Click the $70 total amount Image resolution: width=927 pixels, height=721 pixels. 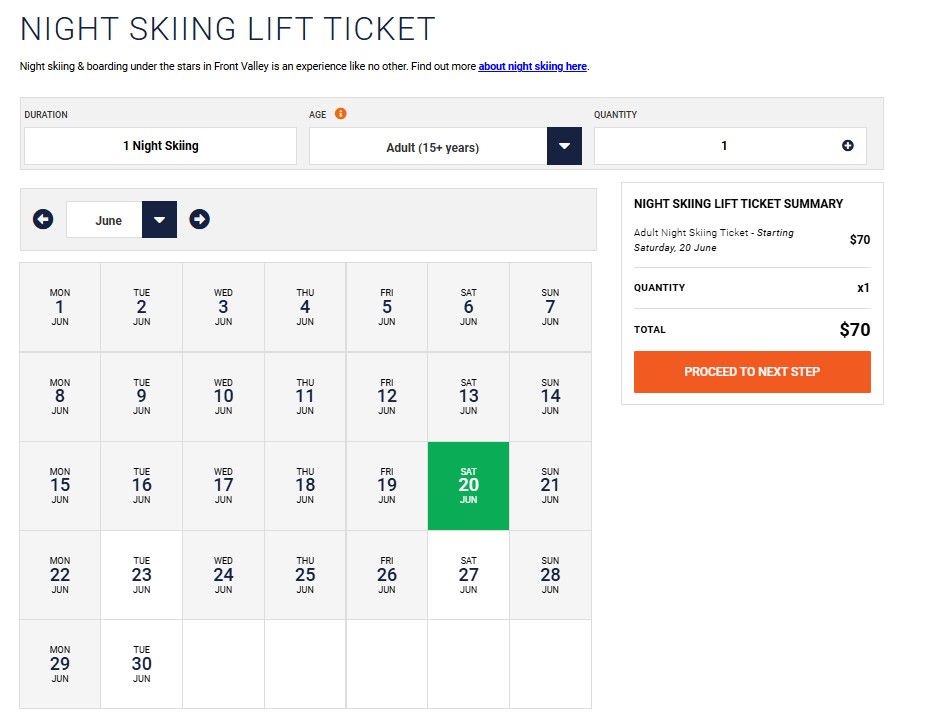click(x=855, y=330)
